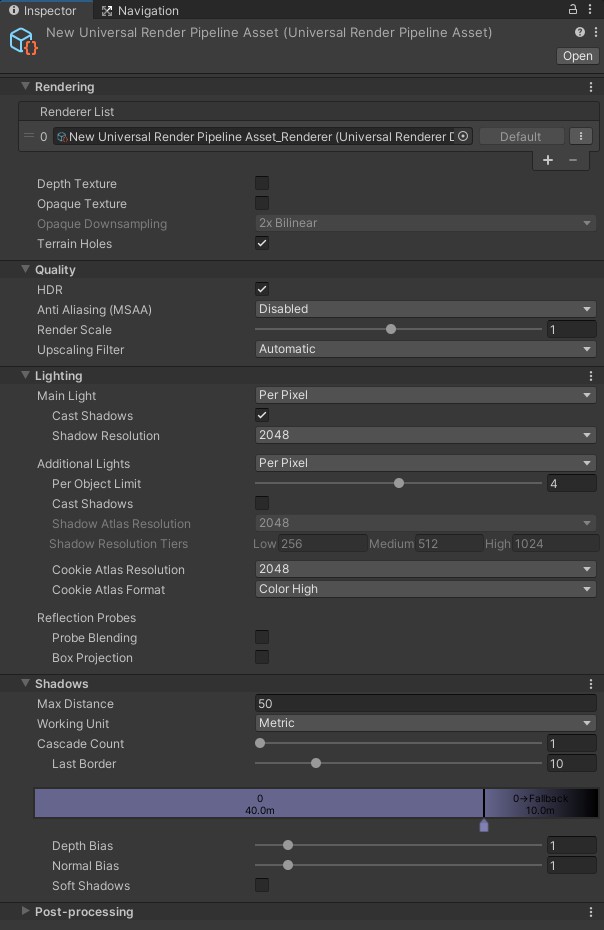Enable the Depth Texture checkbox

point(262,183)
